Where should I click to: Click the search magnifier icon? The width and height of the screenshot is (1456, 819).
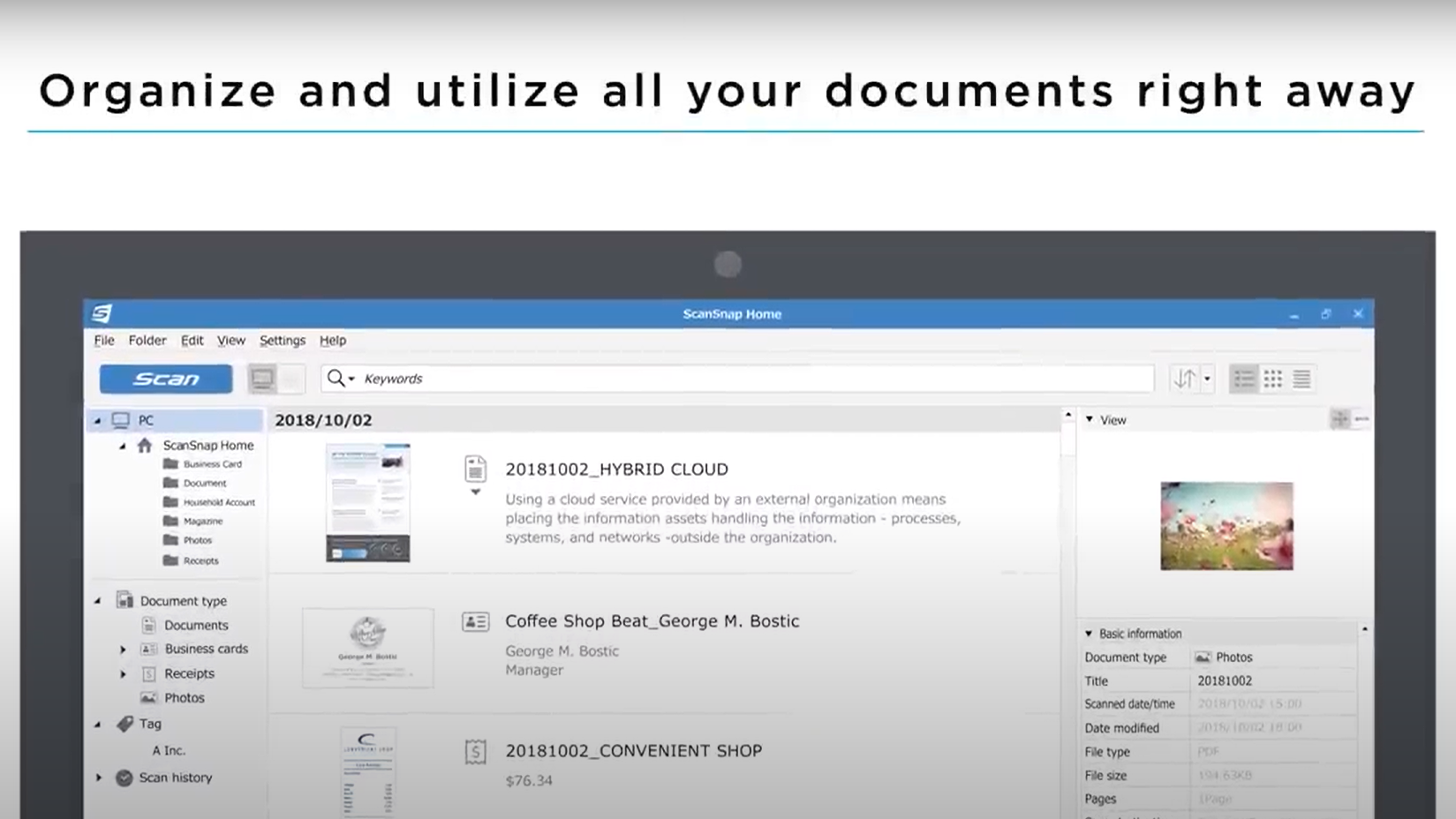coord(336,379)
